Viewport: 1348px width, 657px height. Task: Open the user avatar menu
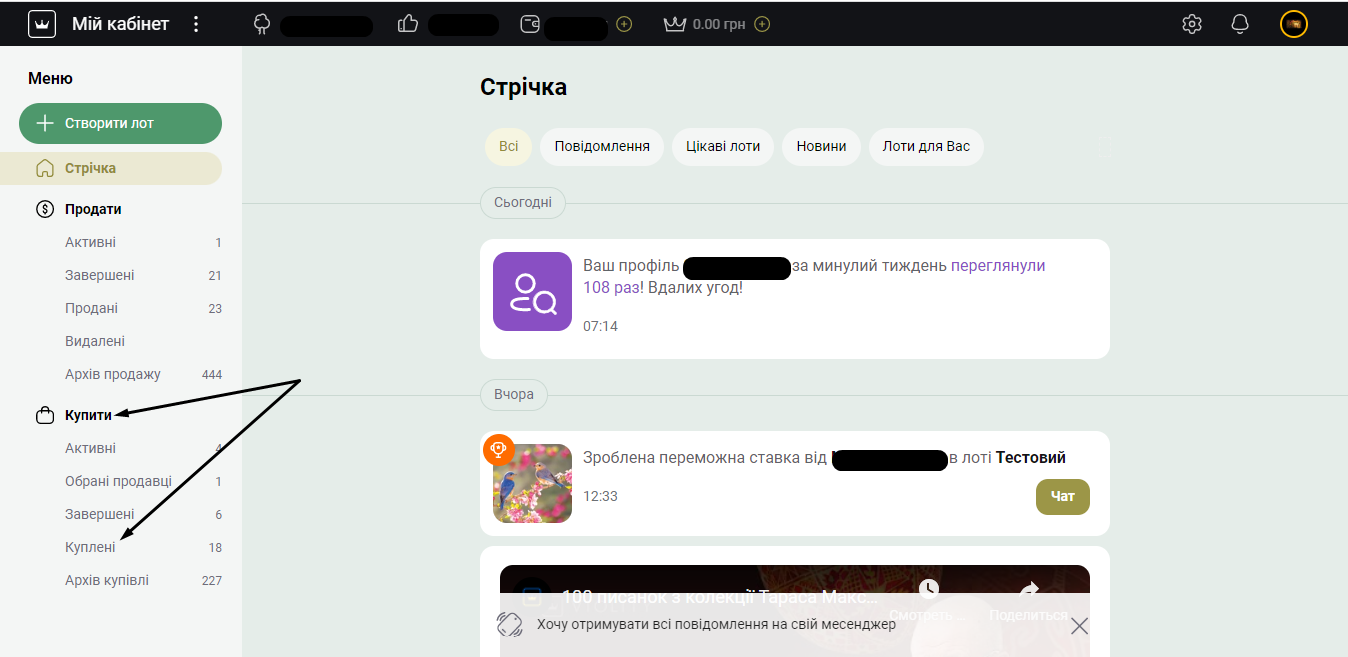[1294, 24]
